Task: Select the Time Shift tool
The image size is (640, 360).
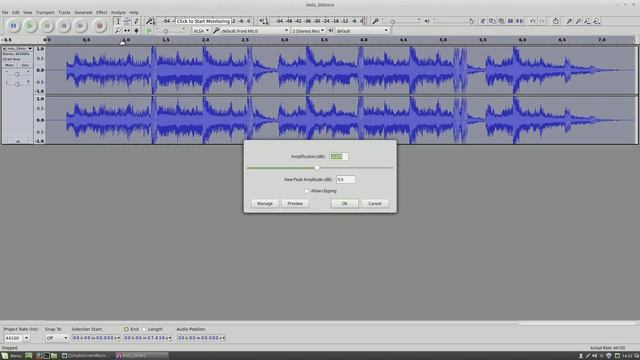Action: pyautogui.click(x=127, y=31)
